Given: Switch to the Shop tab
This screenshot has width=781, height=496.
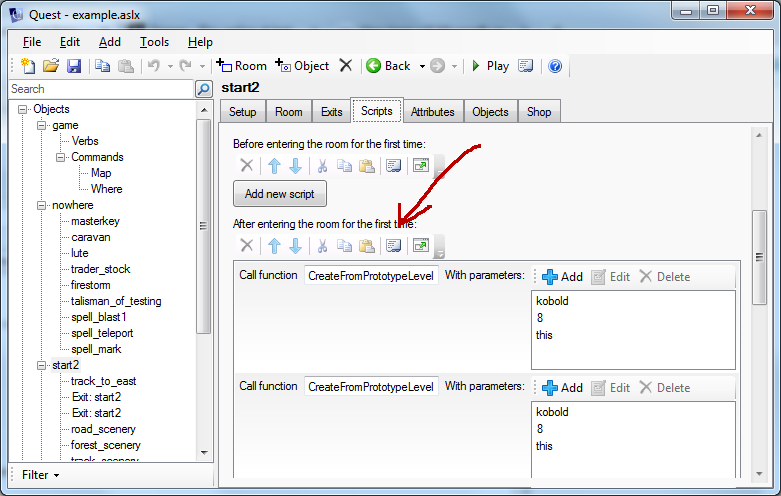Looking at the screenshot, I should pos(539,112).
